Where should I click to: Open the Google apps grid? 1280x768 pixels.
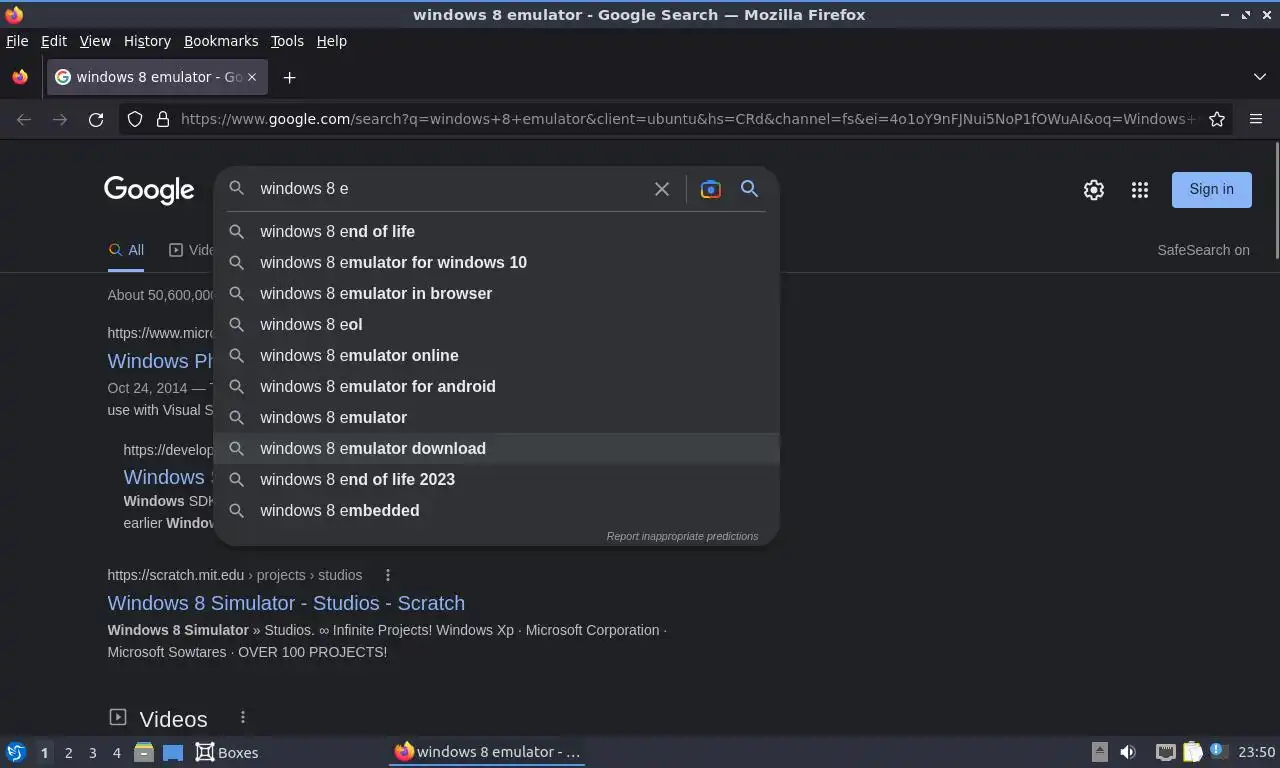click(1140, 189)
